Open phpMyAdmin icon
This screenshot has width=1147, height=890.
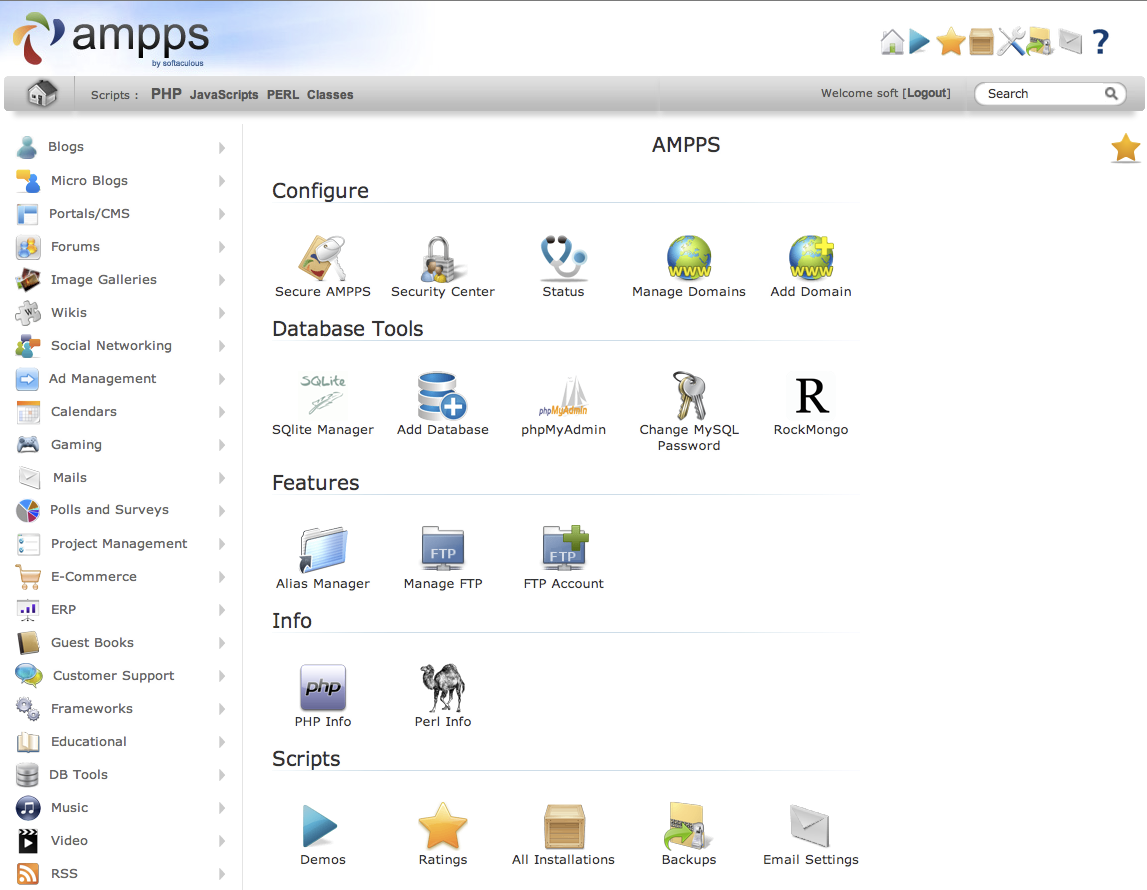[563, 396]
